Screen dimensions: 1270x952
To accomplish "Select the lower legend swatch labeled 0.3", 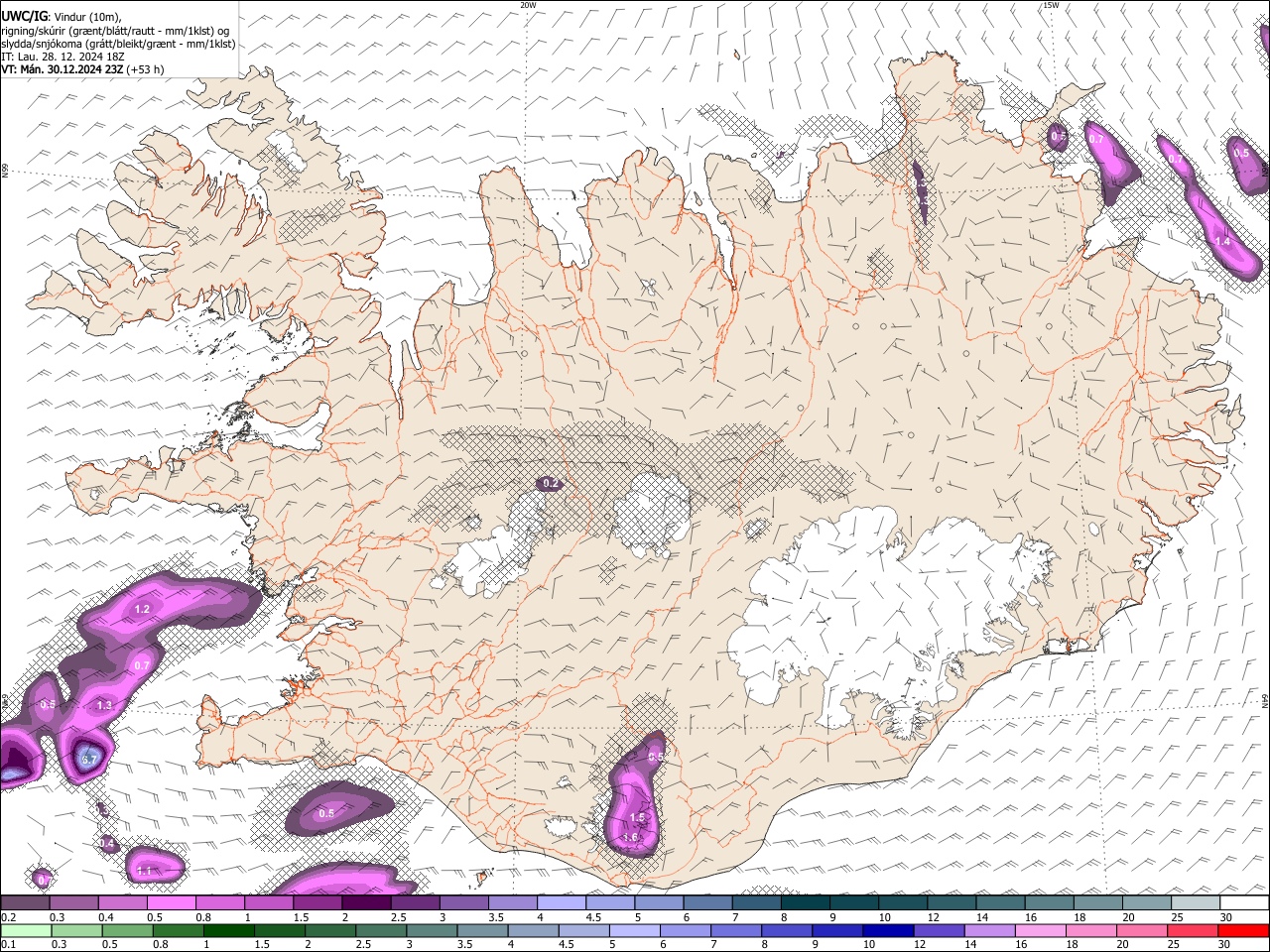I will coord(76,930).
